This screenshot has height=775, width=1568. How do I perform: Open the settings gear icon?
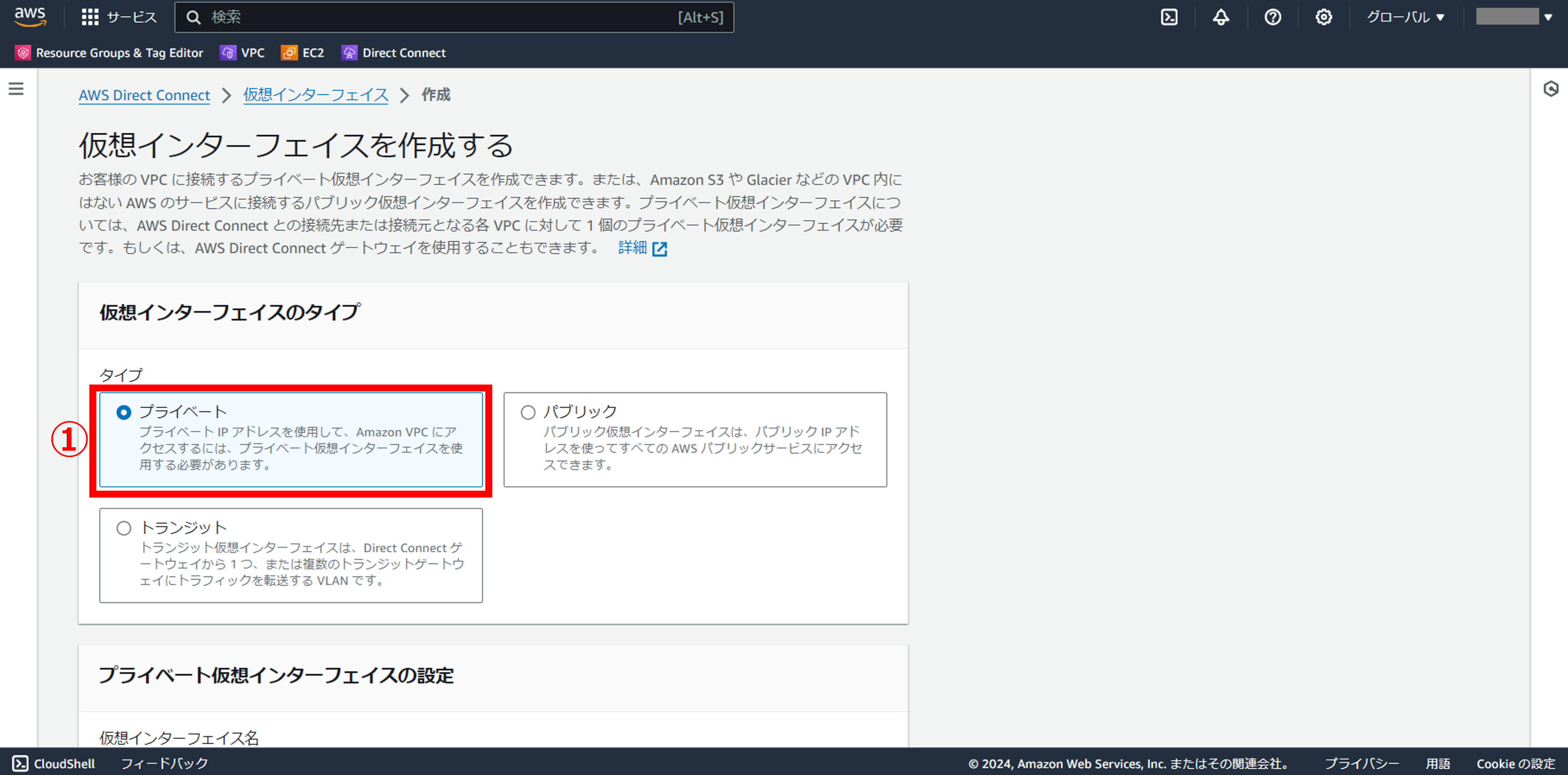[x=1323, y=17]
